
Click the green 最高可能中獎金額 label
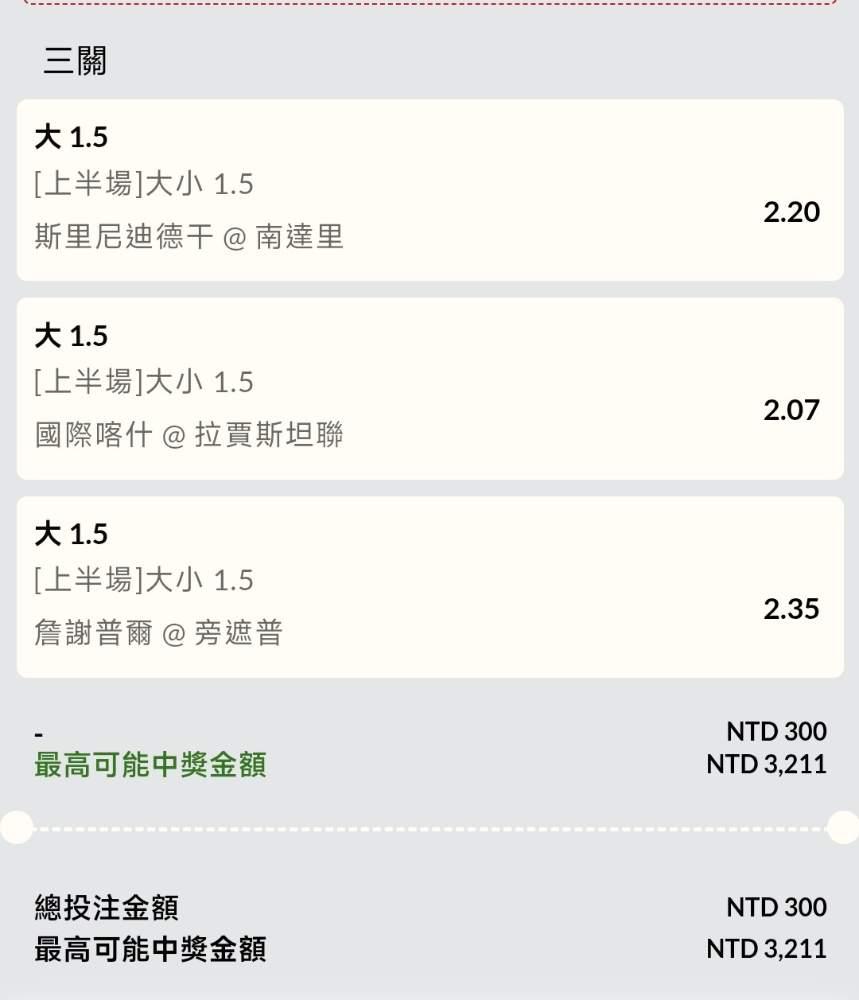[150, 765]
